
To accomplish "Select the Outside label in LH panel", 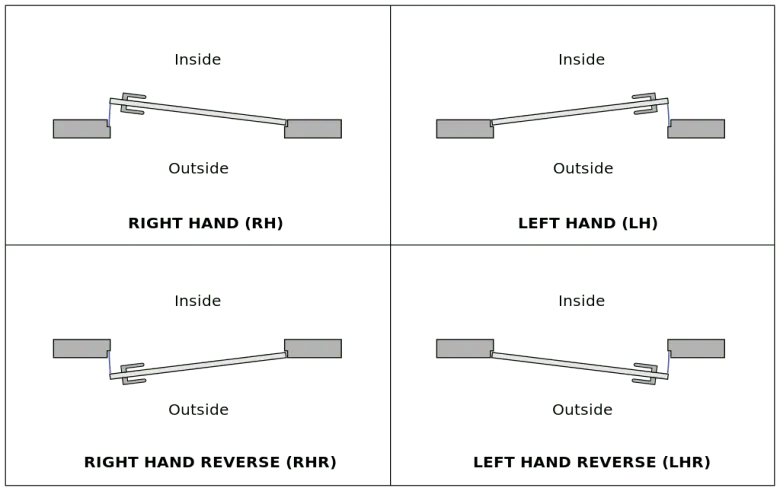I will coord(583,168).
